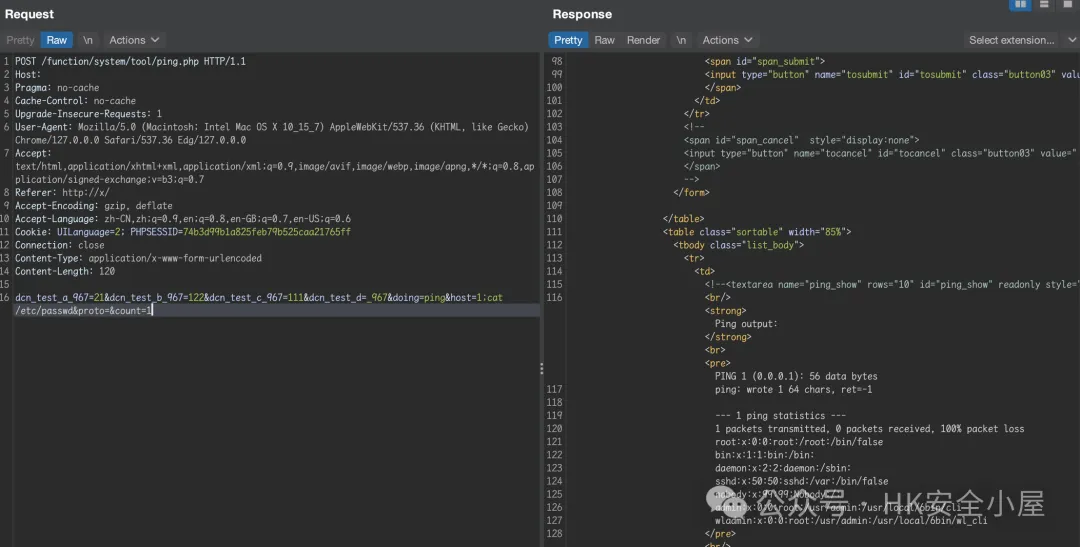Click the Chrome/127.0.0.0 Safari/537.36 continuation line

[130, 140]
